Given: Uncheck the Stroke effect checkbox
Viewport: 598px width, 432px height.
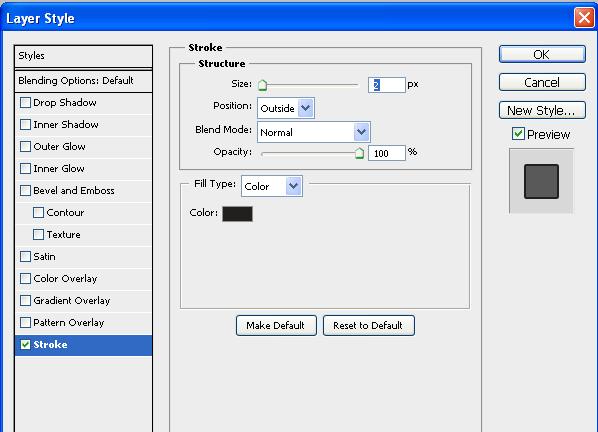Looking at the screenshot, I should 25,345.
